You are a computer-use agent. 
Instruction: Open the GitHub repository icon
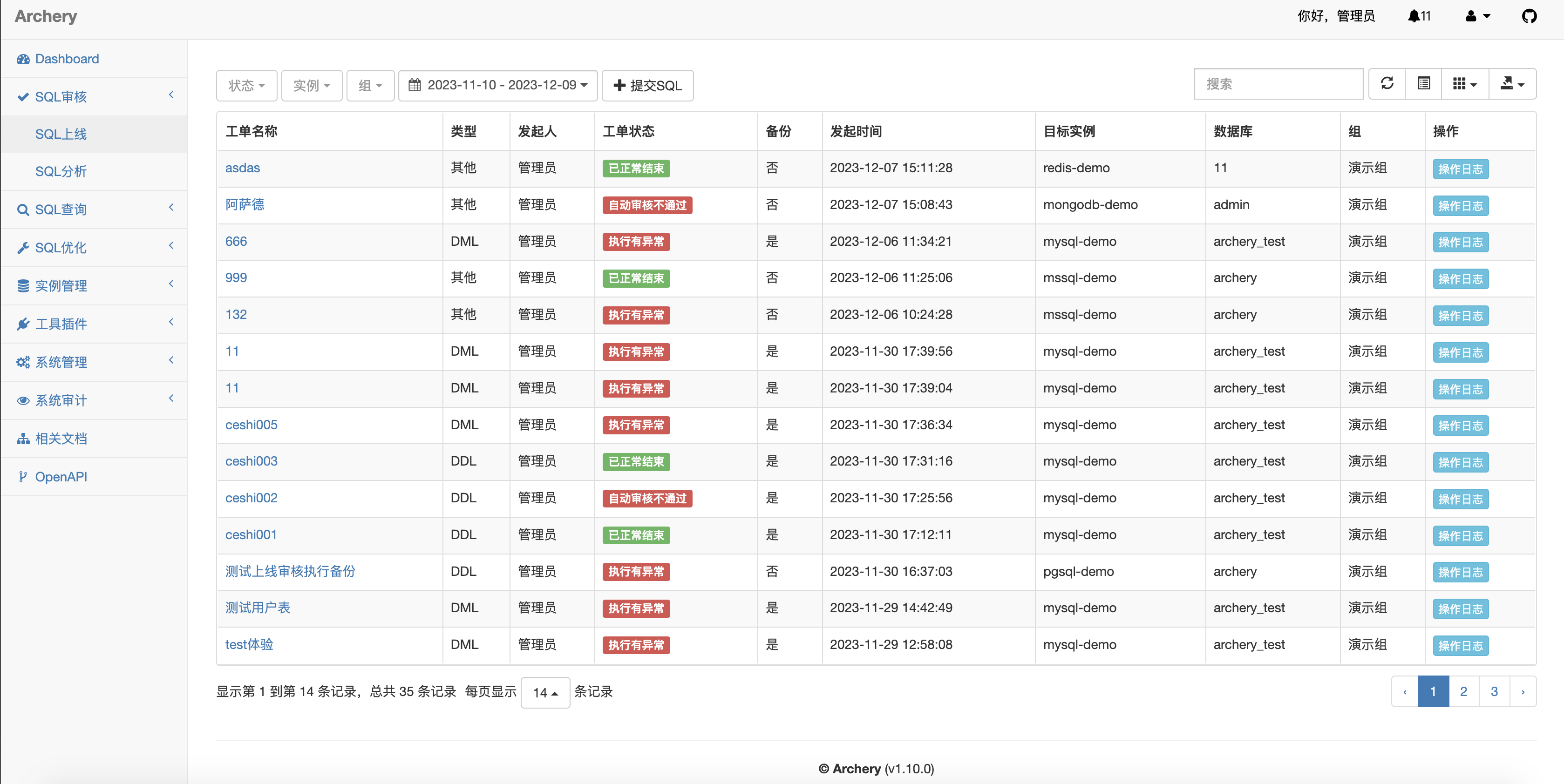[1529, 16]
